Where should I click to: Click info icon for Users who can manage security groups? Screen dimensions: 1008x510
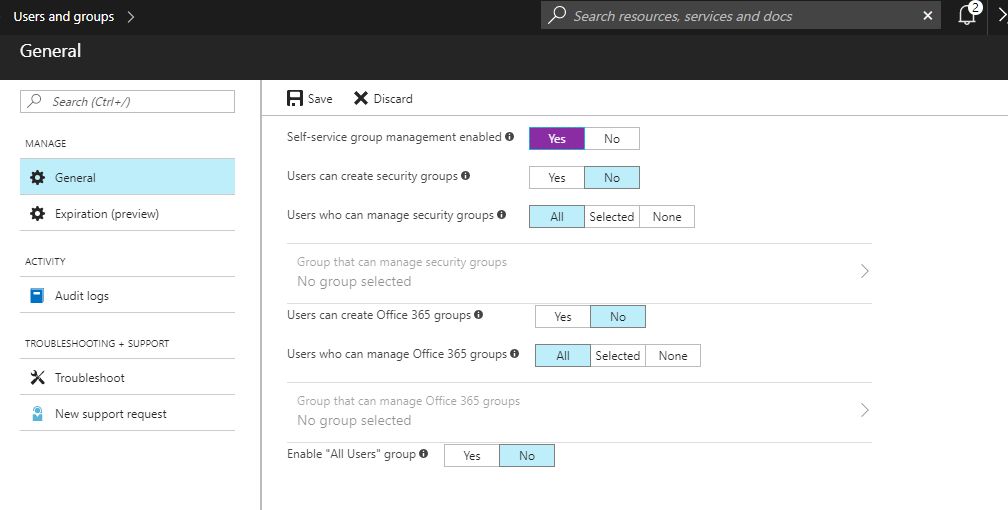coord(501,215)
